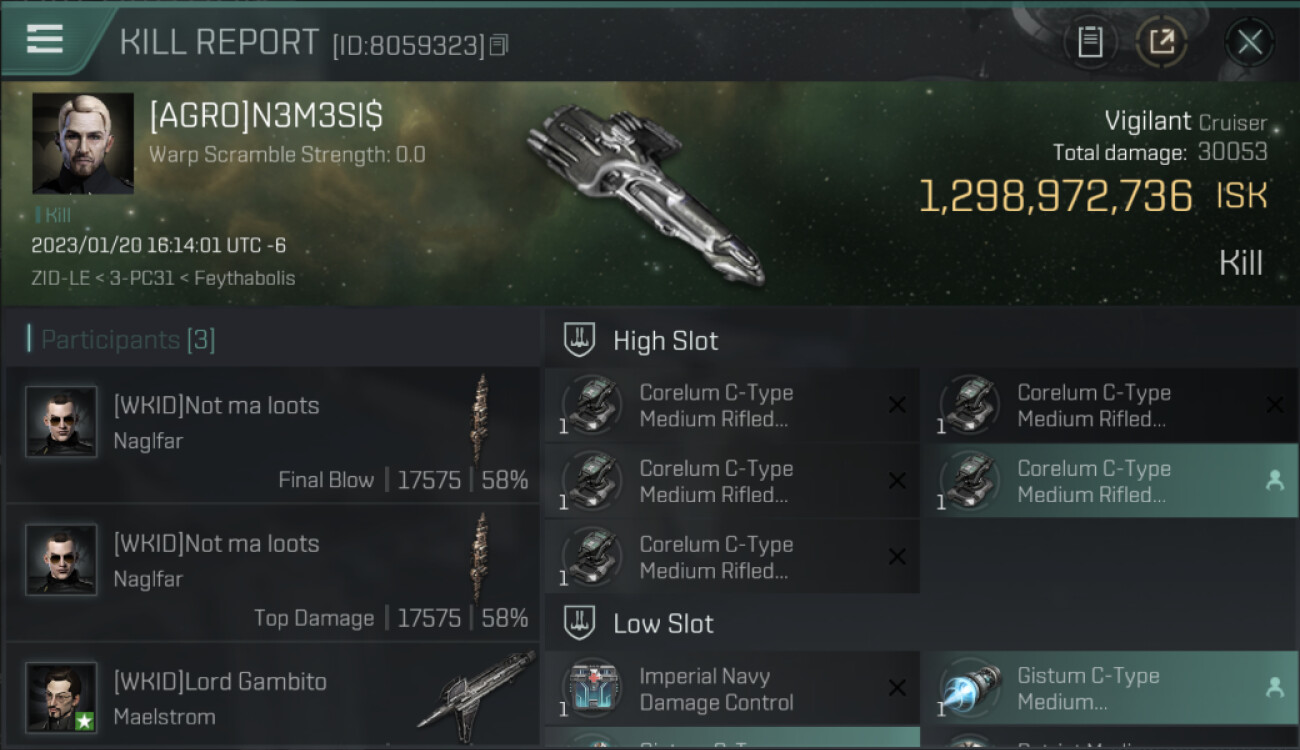1300x750 pixels.
Task: View the N3M3SI$ pilot portrait
Action: [x=83, y=143]
